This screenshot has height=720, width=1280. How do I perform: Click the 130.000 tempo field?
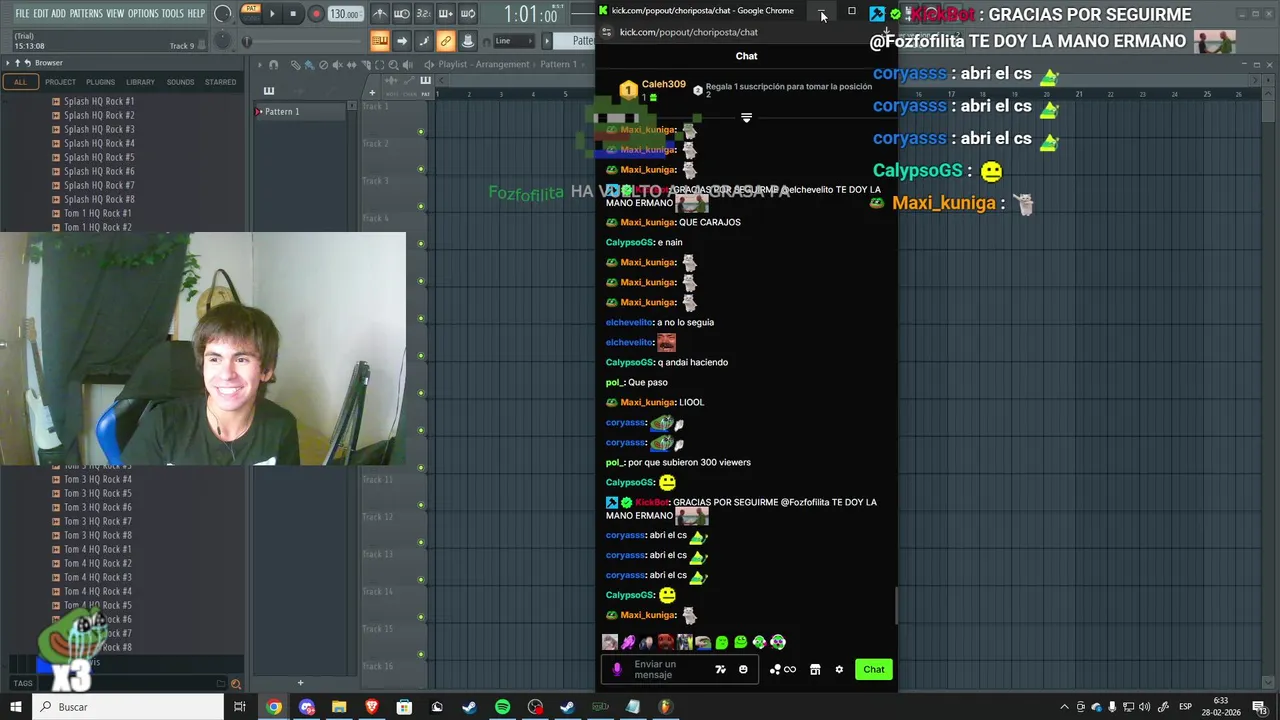[346, 14]
